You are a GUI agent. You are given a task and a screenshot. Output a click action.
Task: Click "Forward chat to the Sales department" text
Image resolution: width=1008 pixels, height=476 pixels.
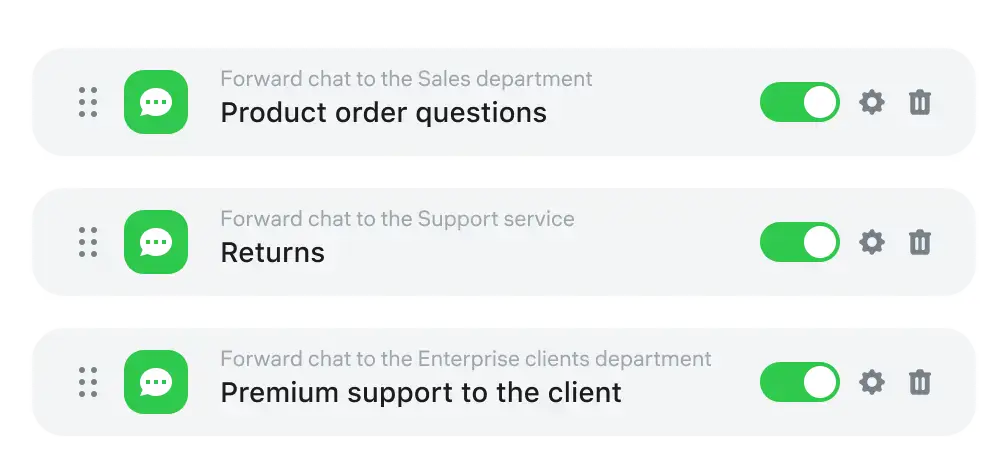(406, 79)
